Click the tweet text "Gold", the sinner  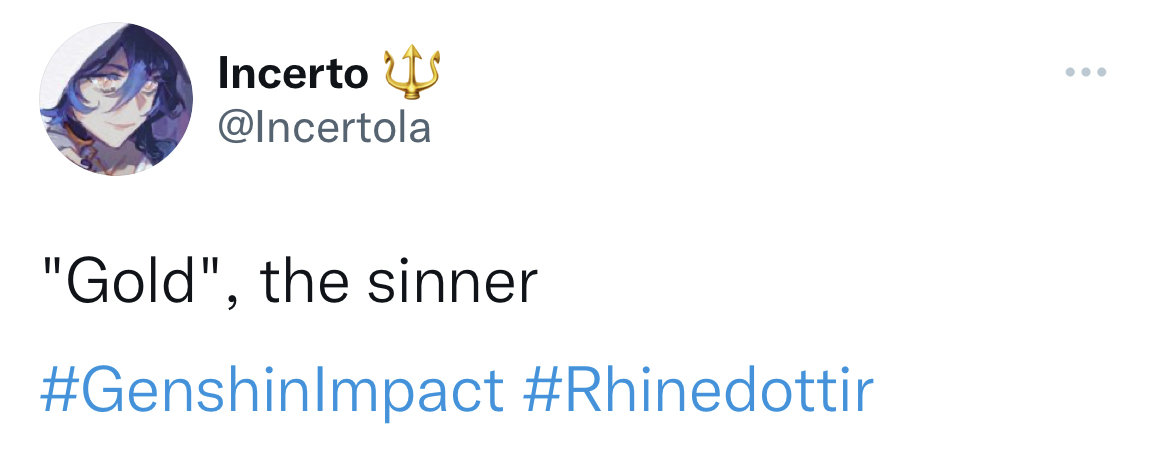pyautogui.click(x=289, y=283)
